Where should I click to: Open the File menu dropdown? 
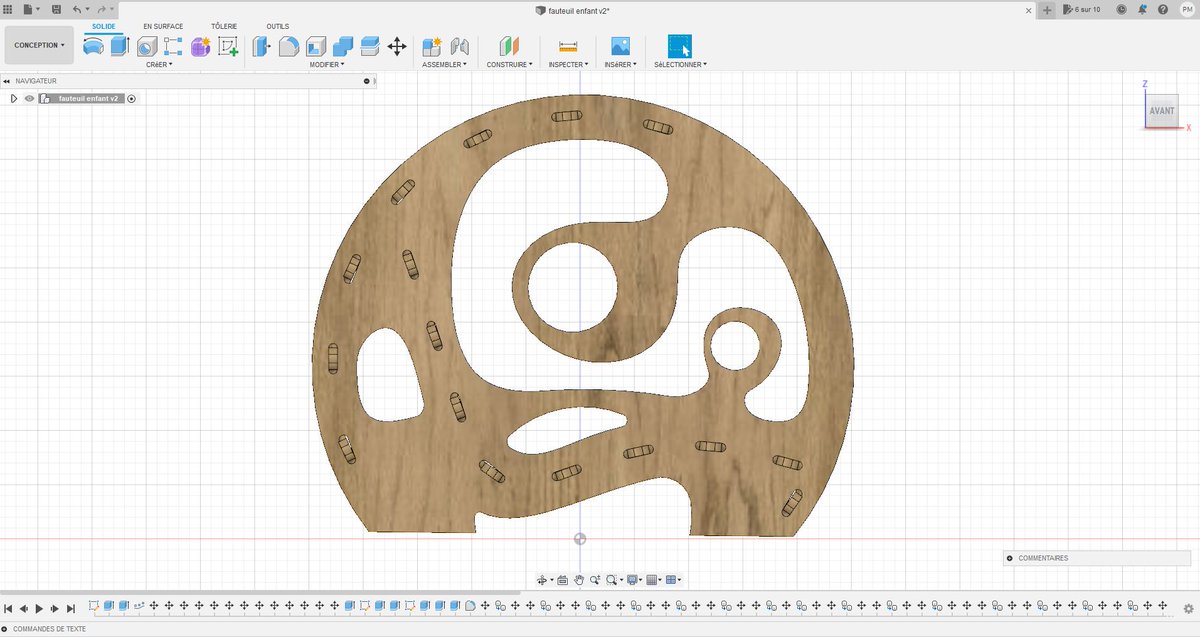pos(31,9)
